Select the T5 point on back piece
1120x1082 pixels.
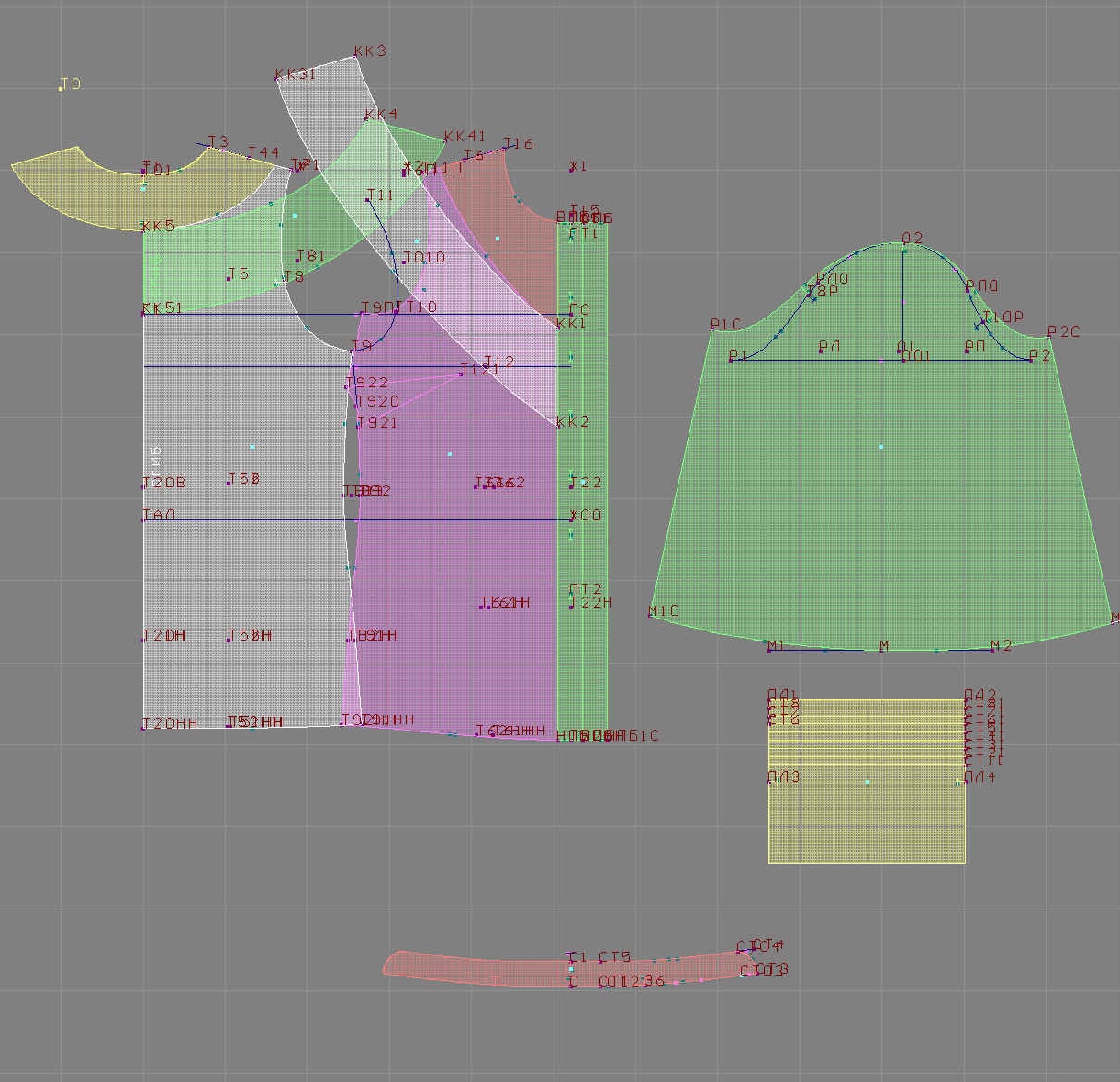pyautogui.click(x=228, y=278)
